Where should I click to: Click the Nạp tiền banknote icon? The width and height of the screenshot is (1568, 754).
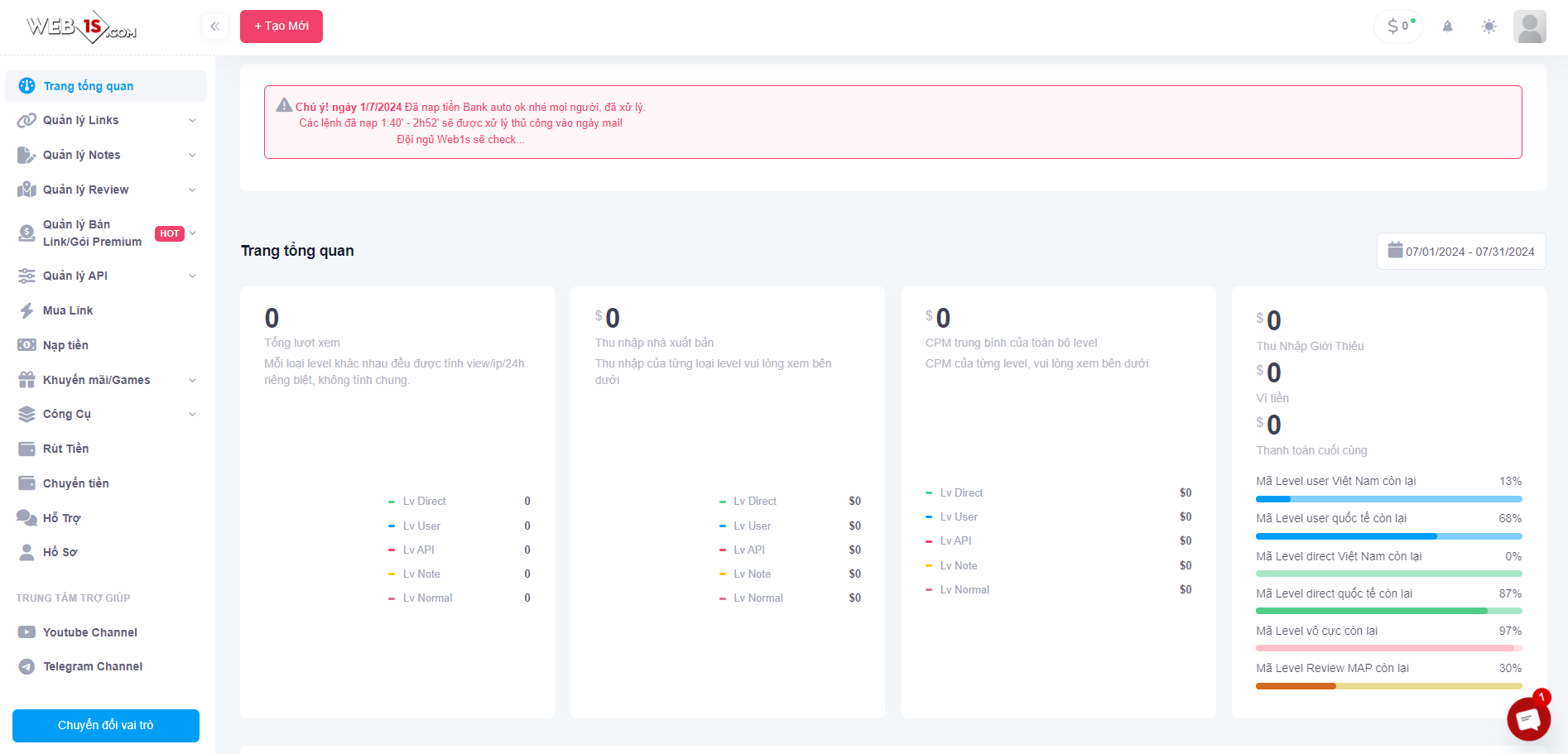pos(26,345)
